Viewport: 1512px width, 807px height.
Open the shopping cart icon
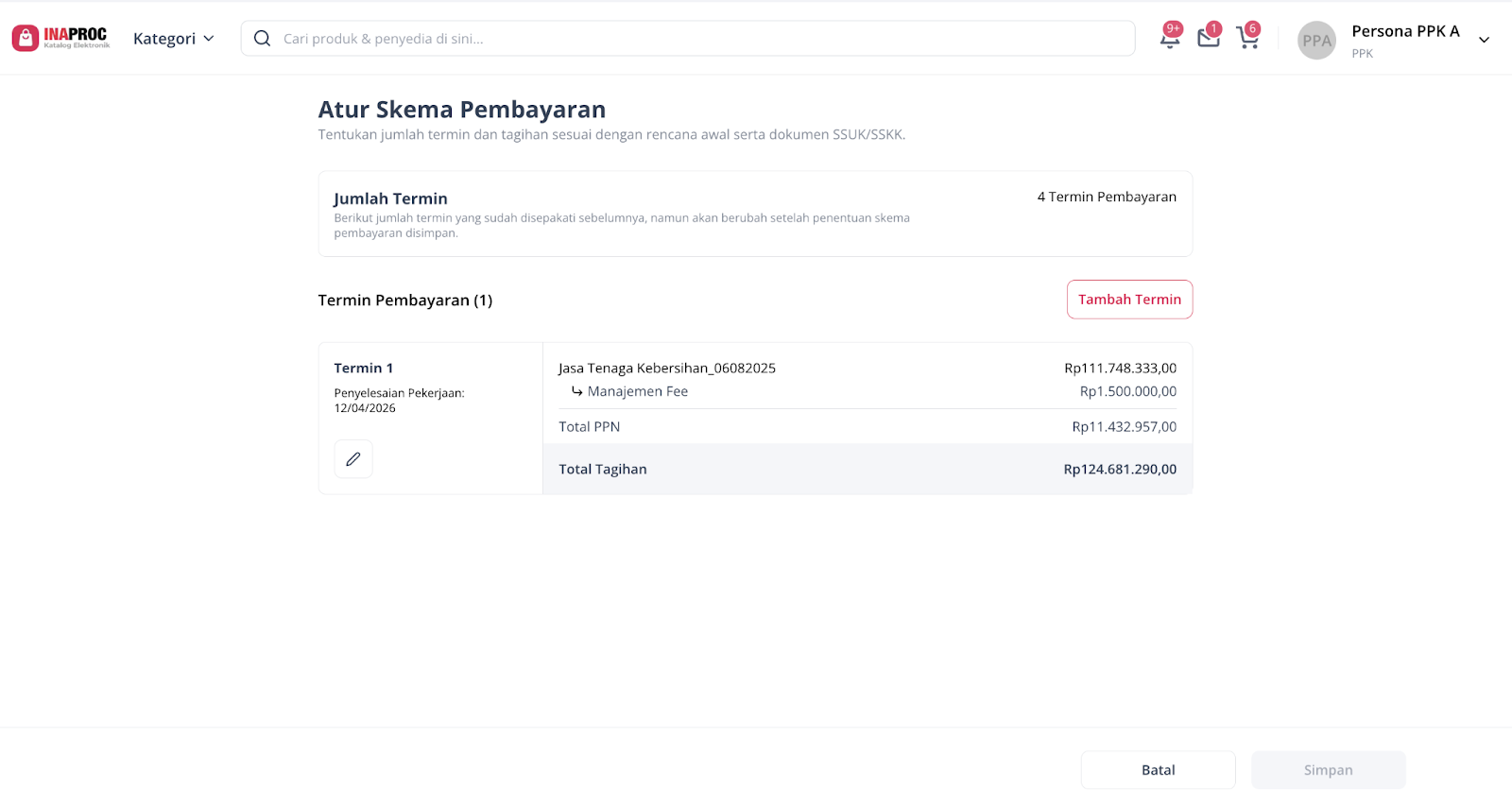pos(1247,38)
